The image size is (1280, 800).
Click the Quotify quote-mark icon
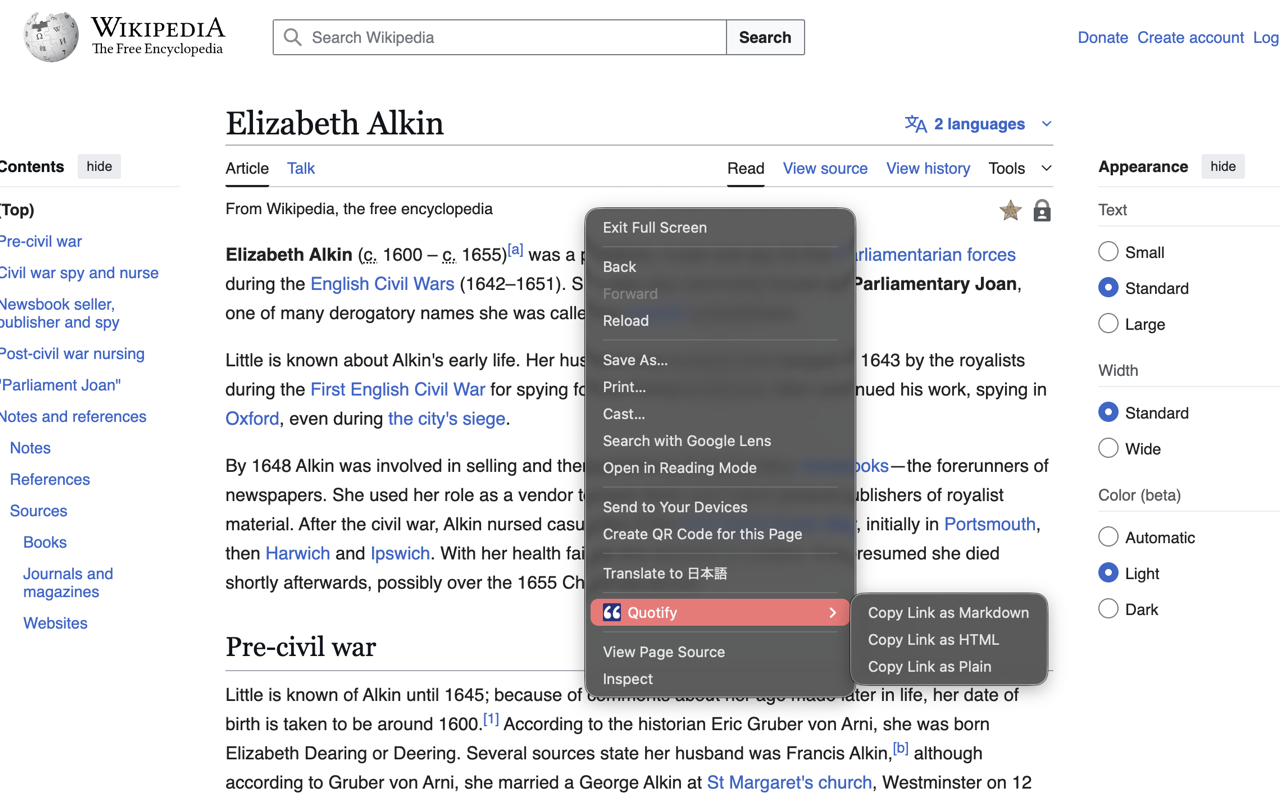[612, 613]
